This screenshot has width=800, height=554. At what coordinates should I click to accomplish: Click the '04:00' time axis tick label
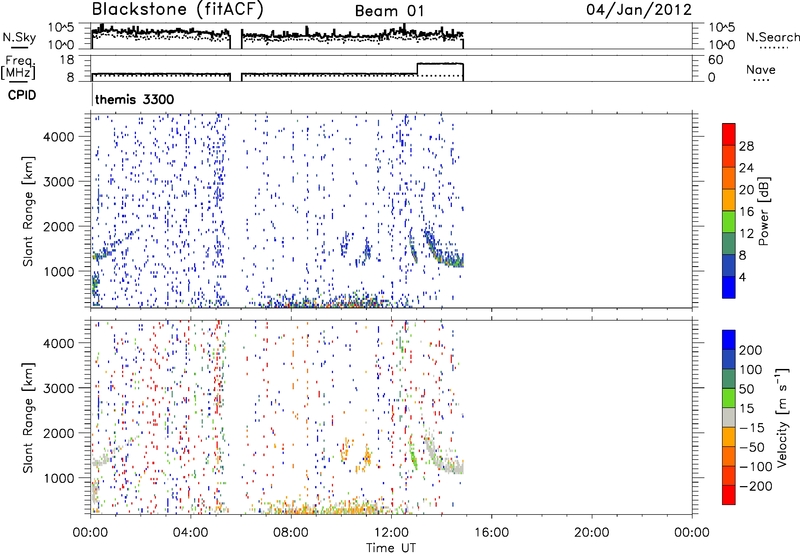pyautogui.click(x=190, y=533)
